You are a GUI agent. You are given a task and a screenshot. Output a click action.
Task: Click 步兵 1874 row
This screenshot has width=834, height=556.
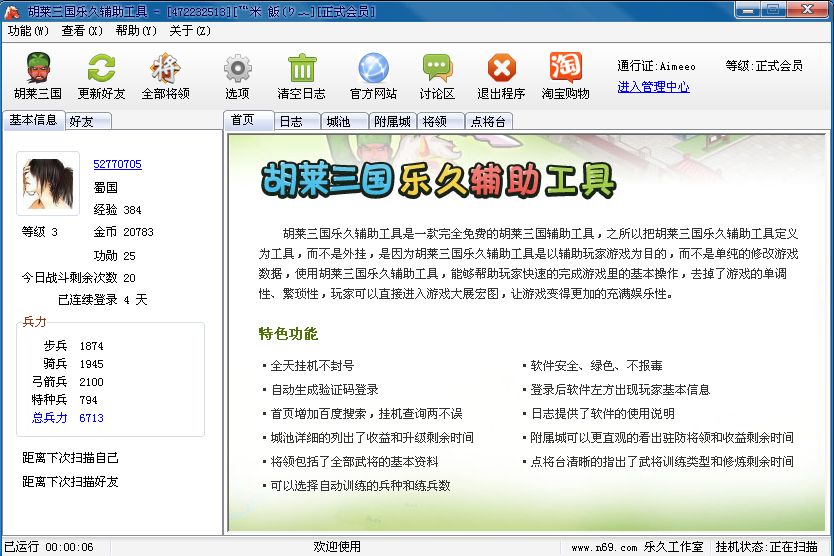coord(73,346)
